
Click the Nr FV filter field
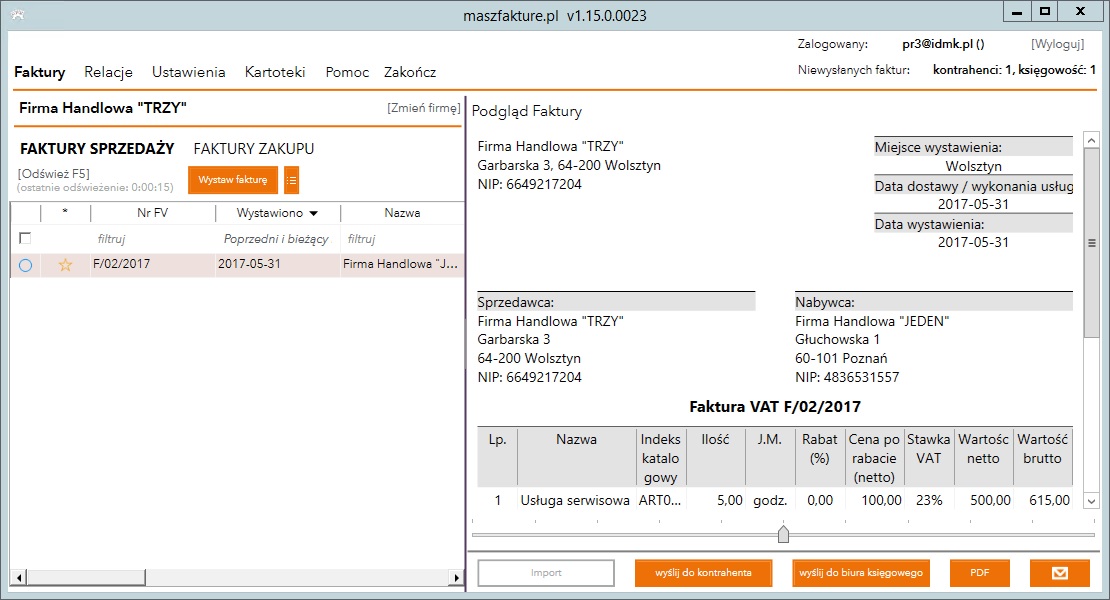pos(153,239)
